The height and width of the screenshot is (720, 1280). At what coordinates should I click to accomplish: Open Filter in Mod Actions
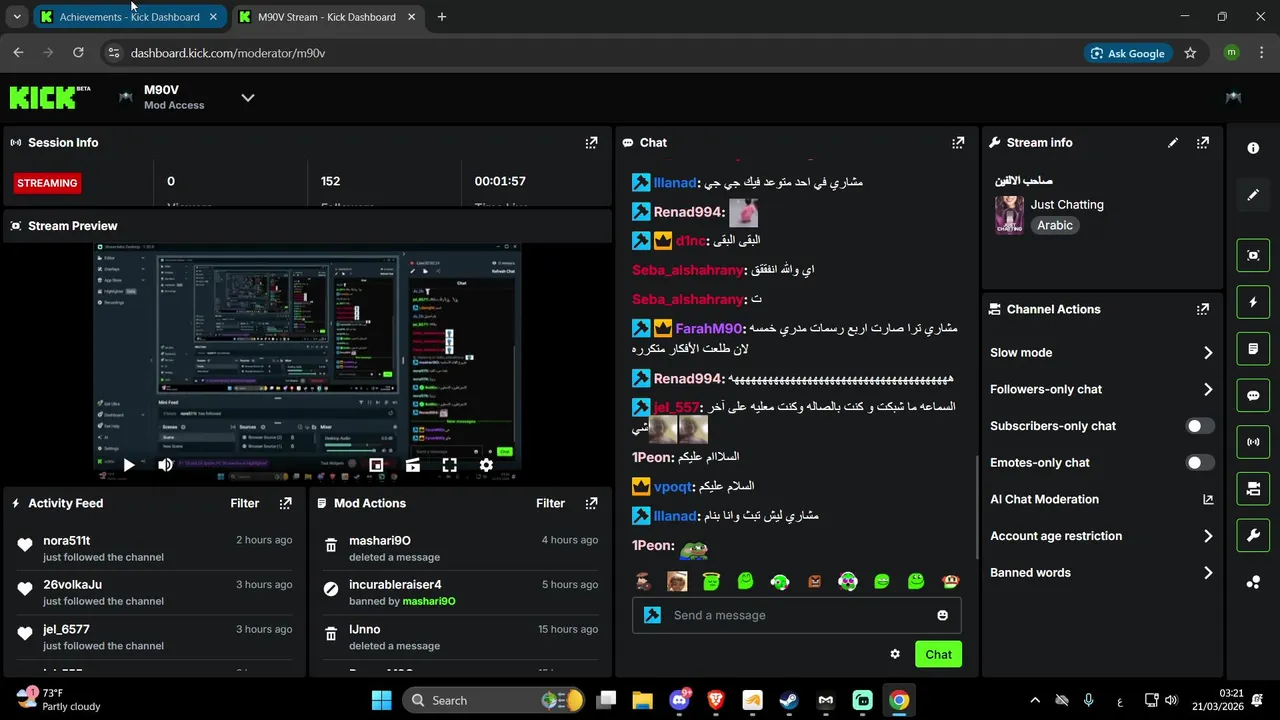(550, 503)
